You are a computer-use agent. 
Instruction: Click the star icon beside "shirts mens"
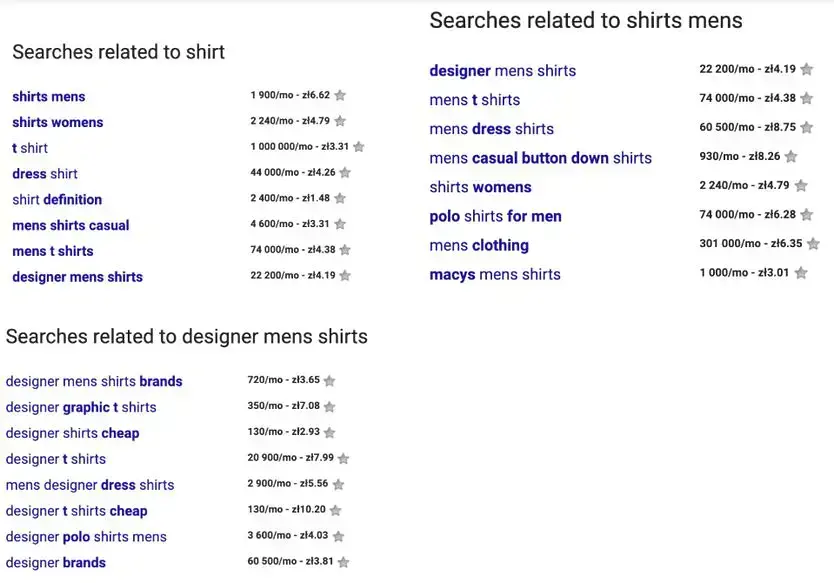point(340,96)
